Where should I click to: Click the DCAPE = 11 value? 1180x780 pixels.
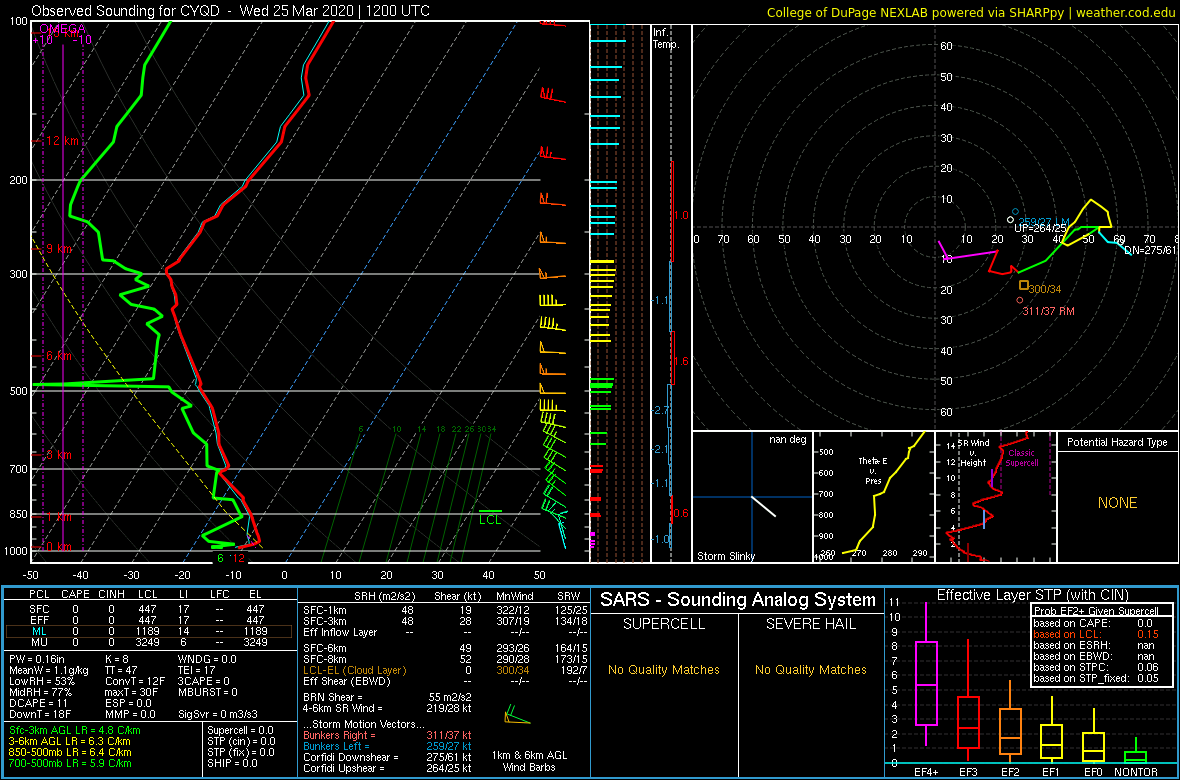click(x=38, y=705)
